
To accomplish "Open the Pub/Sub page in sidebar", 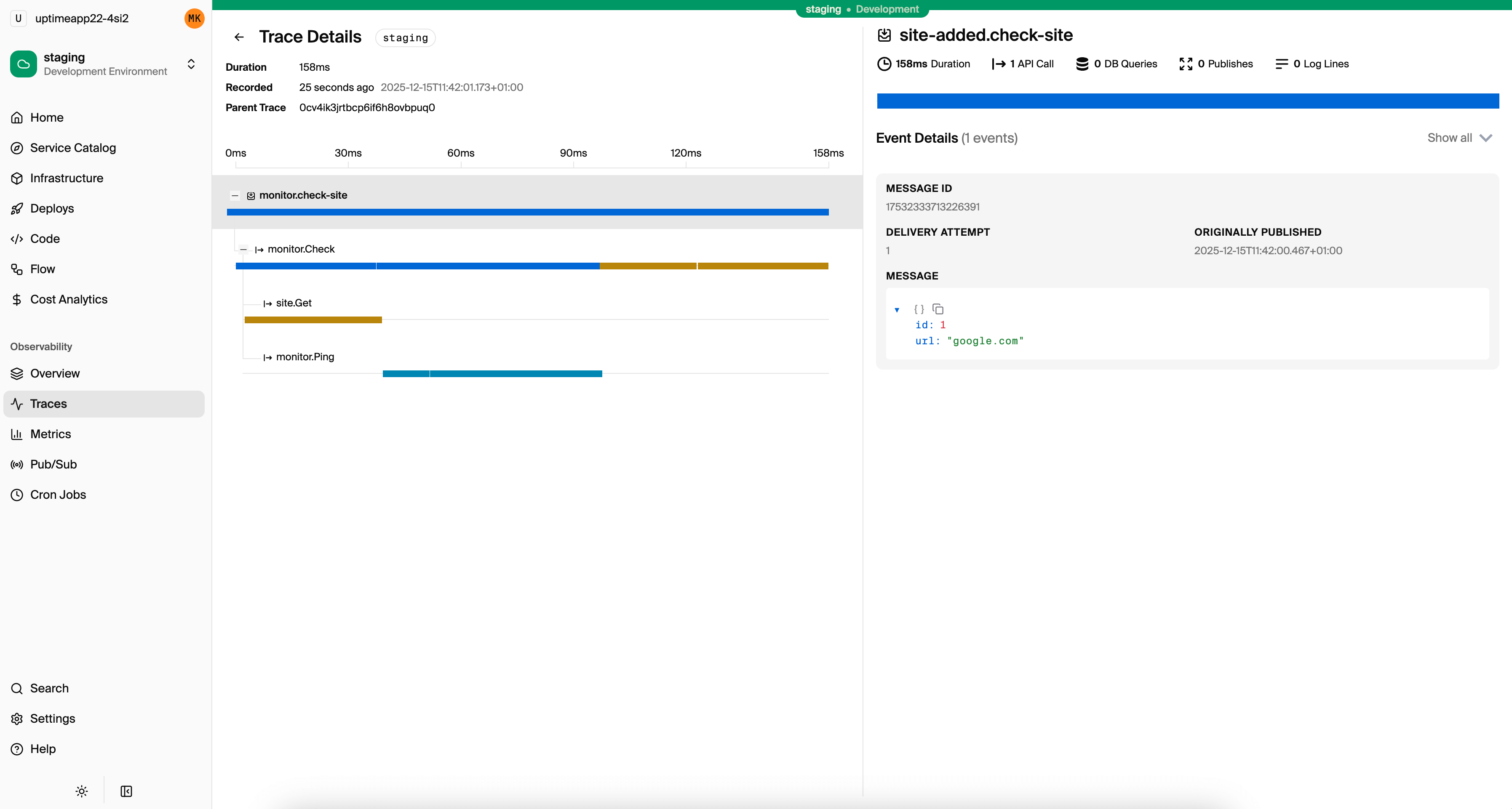I will tap(53, 464).
